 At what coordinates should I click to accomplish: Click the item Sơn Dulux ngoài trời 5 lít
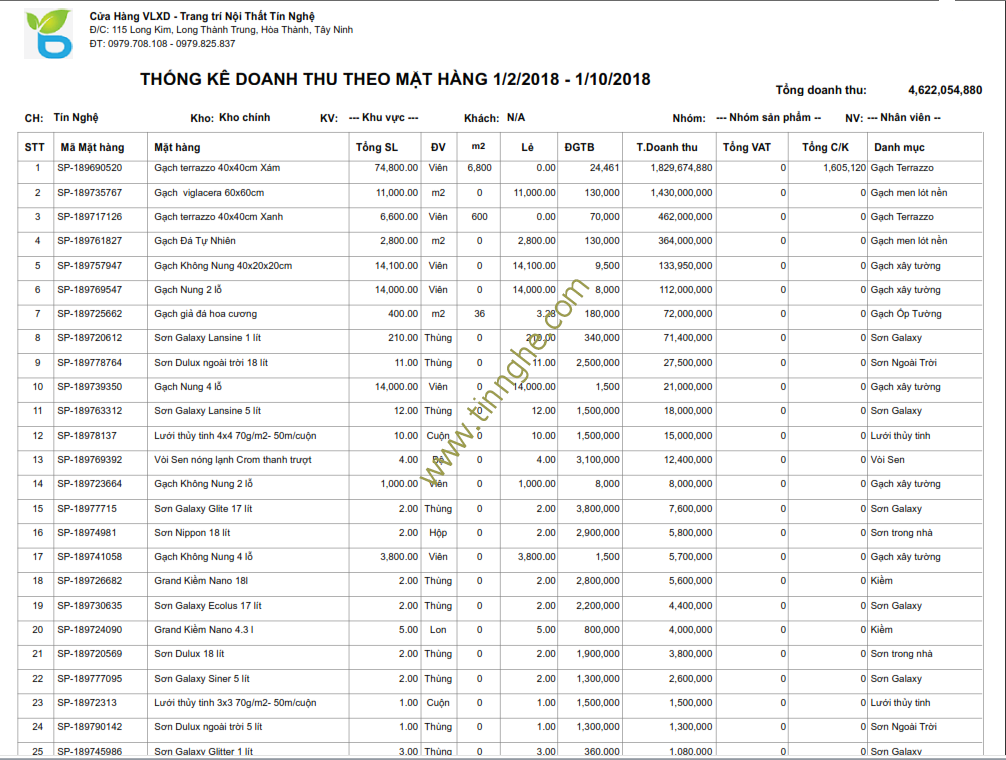pos(208,727)
